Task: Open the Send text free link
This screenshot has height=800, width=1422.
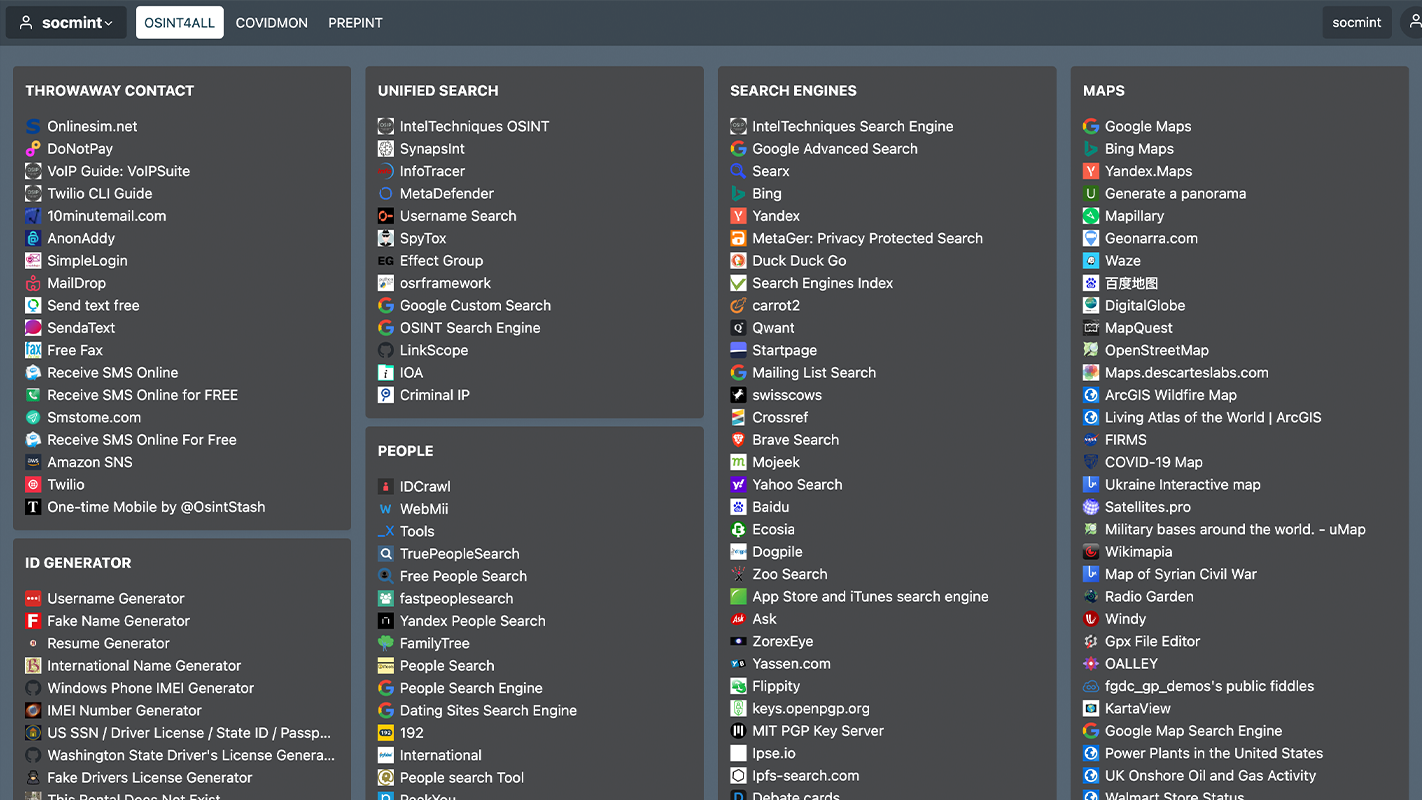Action: [x=94, y=305]
